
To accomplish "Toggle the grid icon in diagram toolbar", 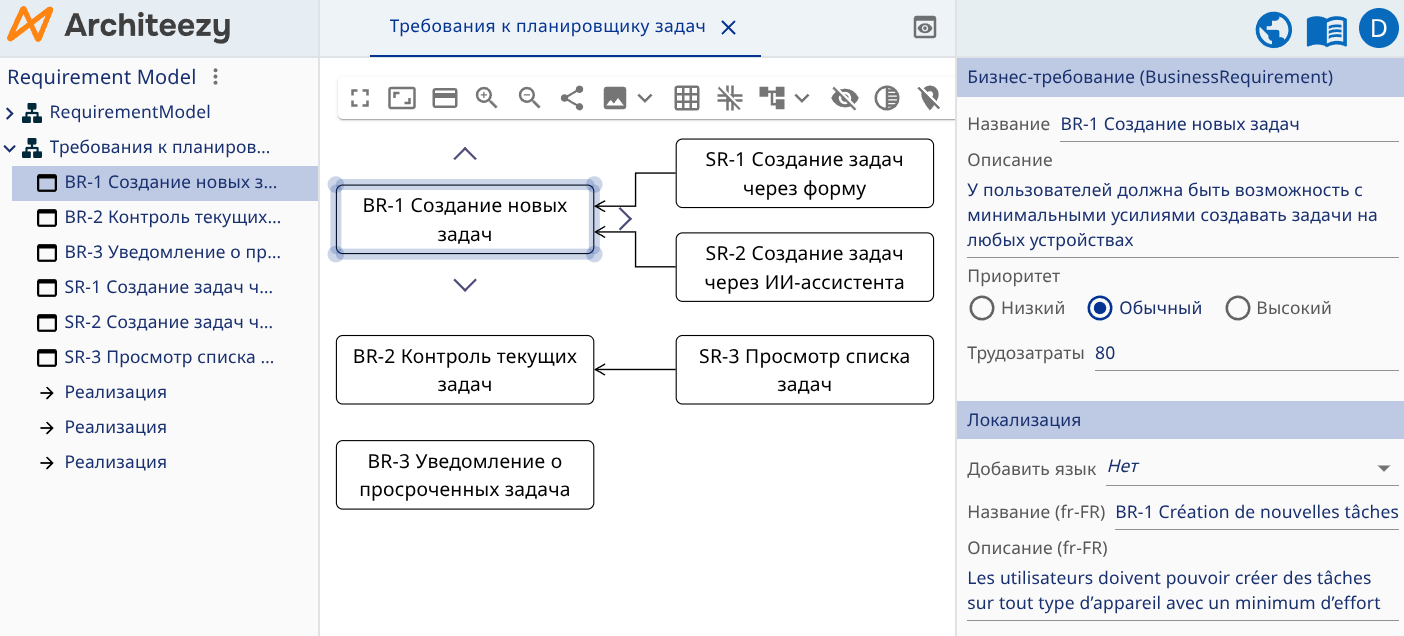I will pos(686,98).
